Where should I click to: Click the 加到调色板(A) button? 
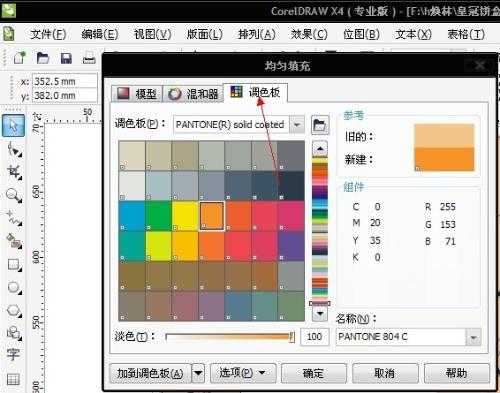pyautogui.click(x=150, y=373)
